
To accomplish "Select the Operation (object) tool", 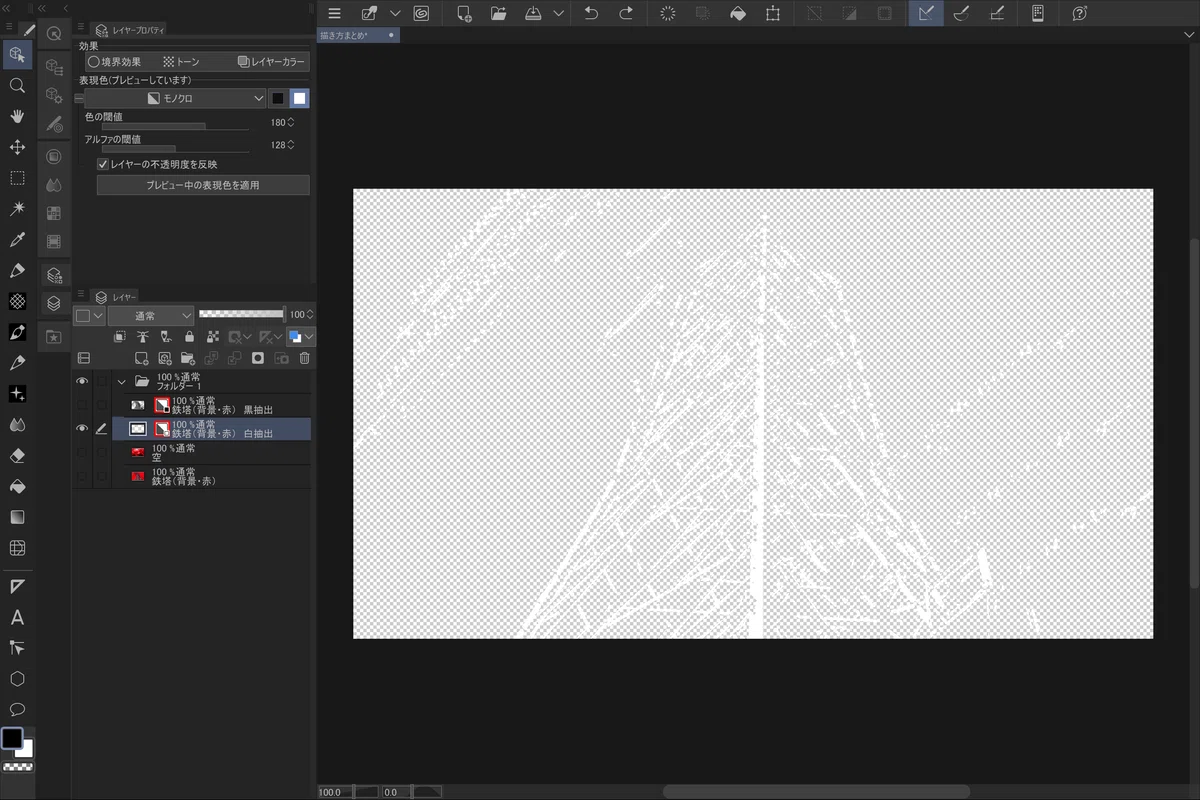I will pos(17,54).
